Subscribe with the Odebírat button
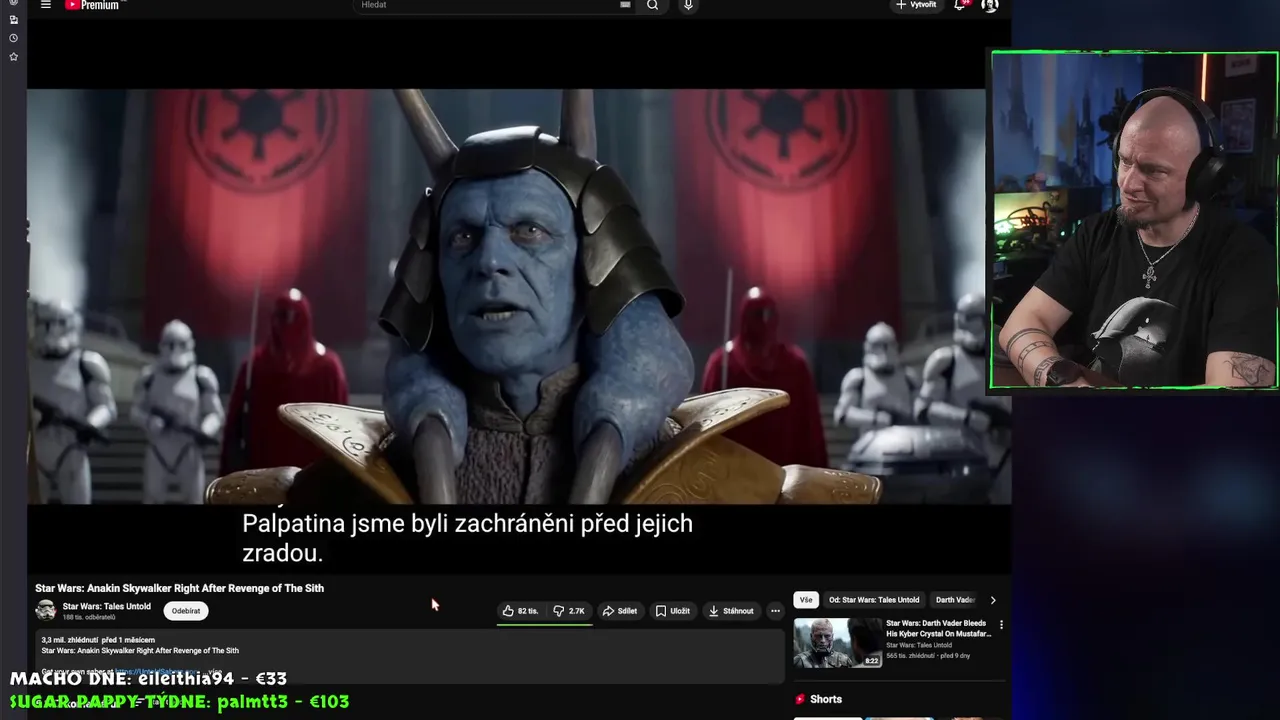The height and width of the screenshot is (720, 1280). coord(186,611)
